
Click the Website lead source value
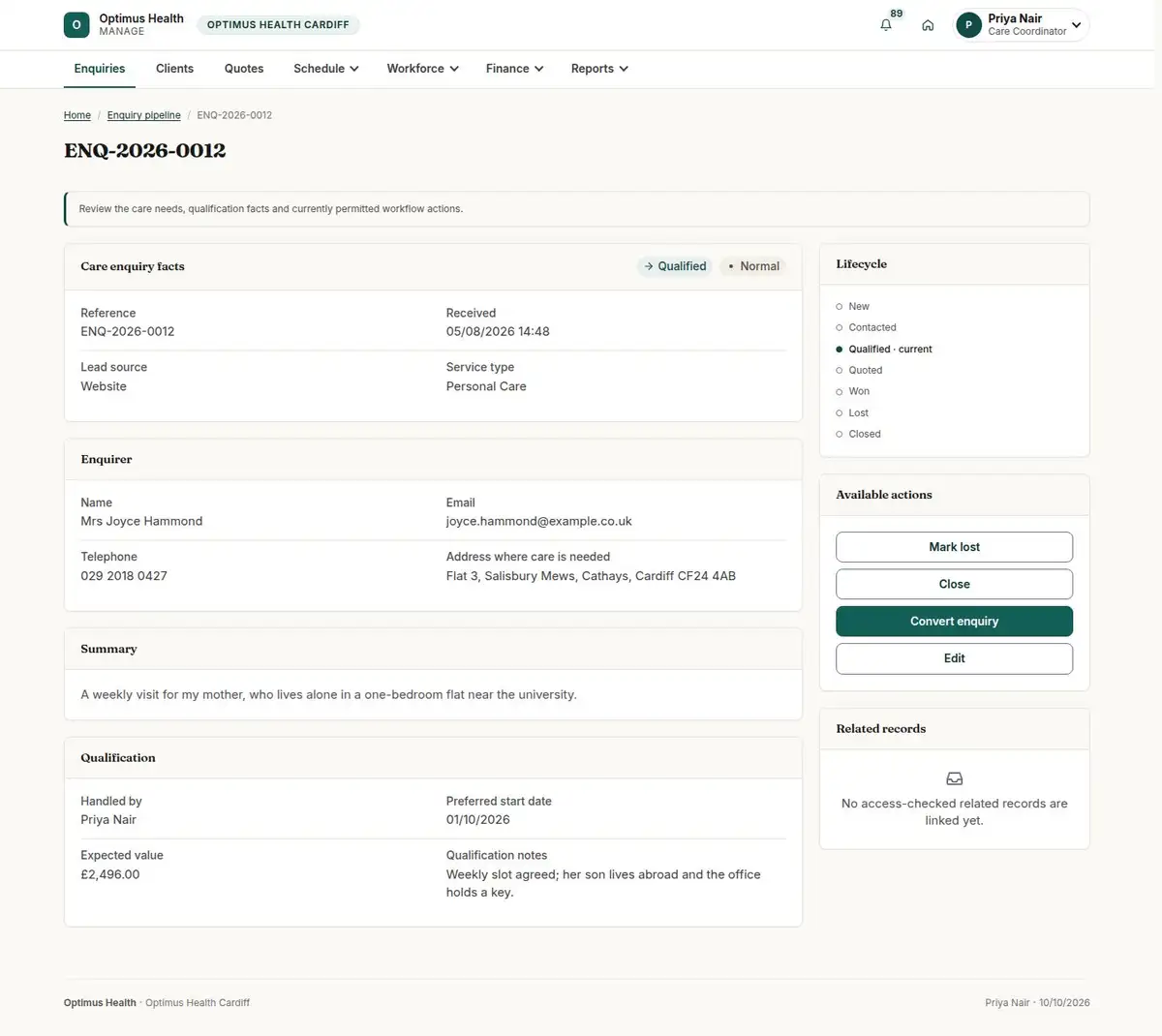pyautogui.click(x=104, y=386)
